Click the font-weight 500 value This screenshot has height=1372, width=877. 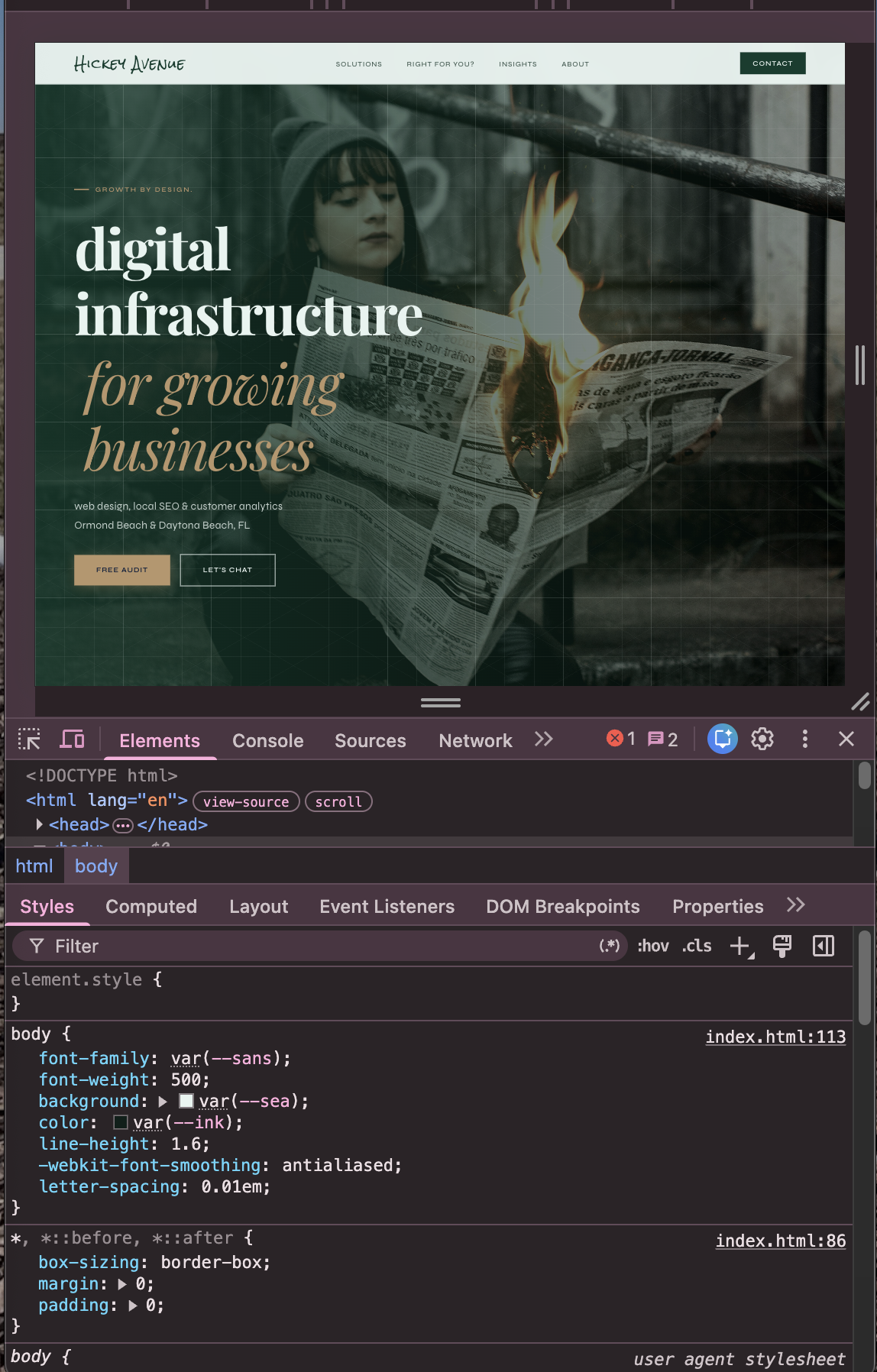[186, 1079]
